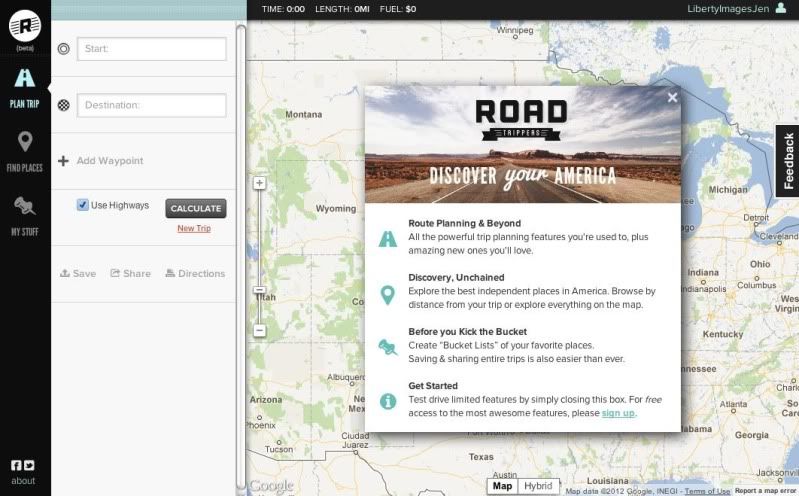Click the Report a map error link
The width and height of the screenshot is (799, 496).
pos(765,491)
